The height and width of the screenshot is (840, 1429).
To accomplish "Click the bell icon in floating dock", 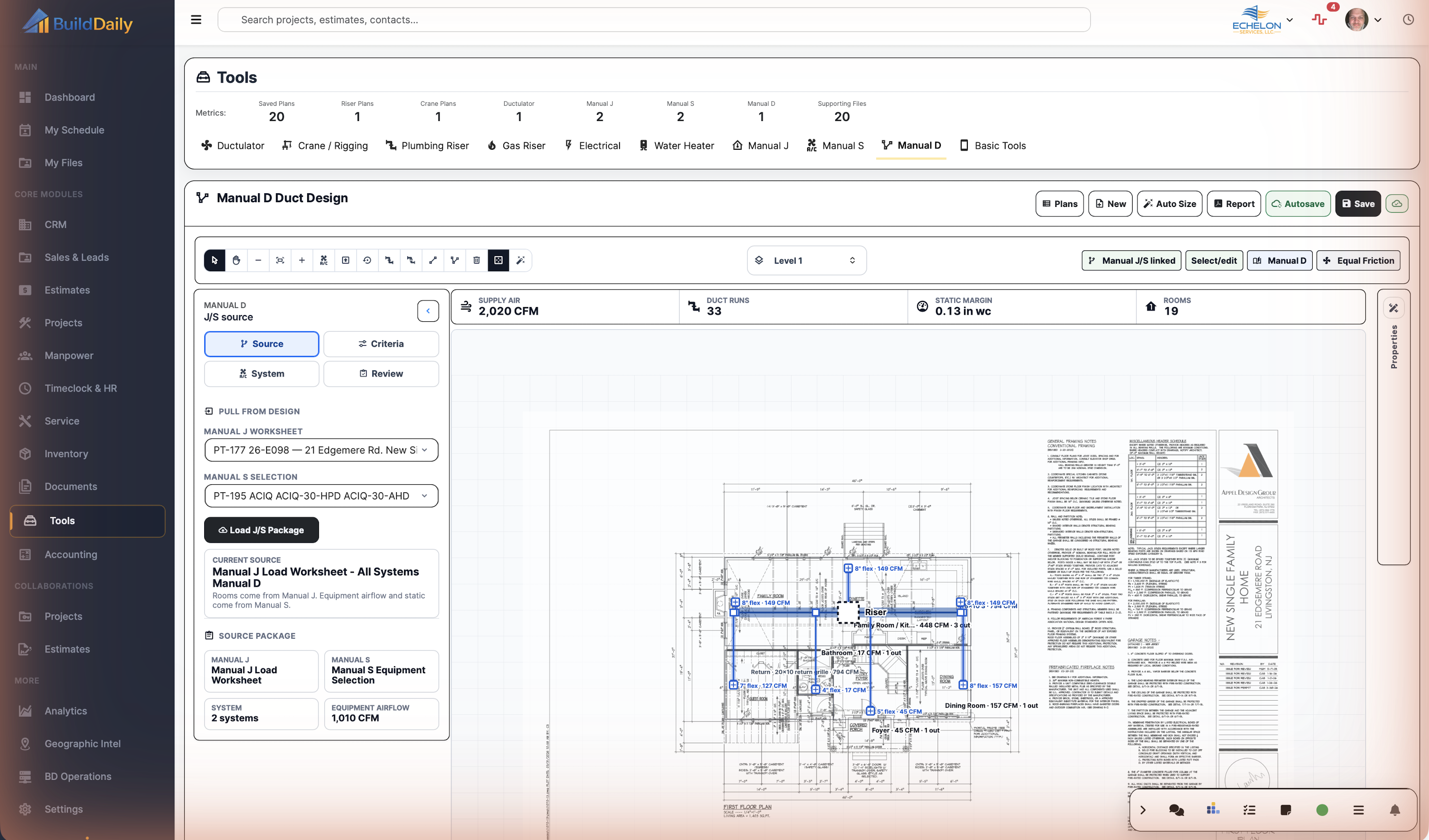I will pyautogui.click(x=1395, y=810).
